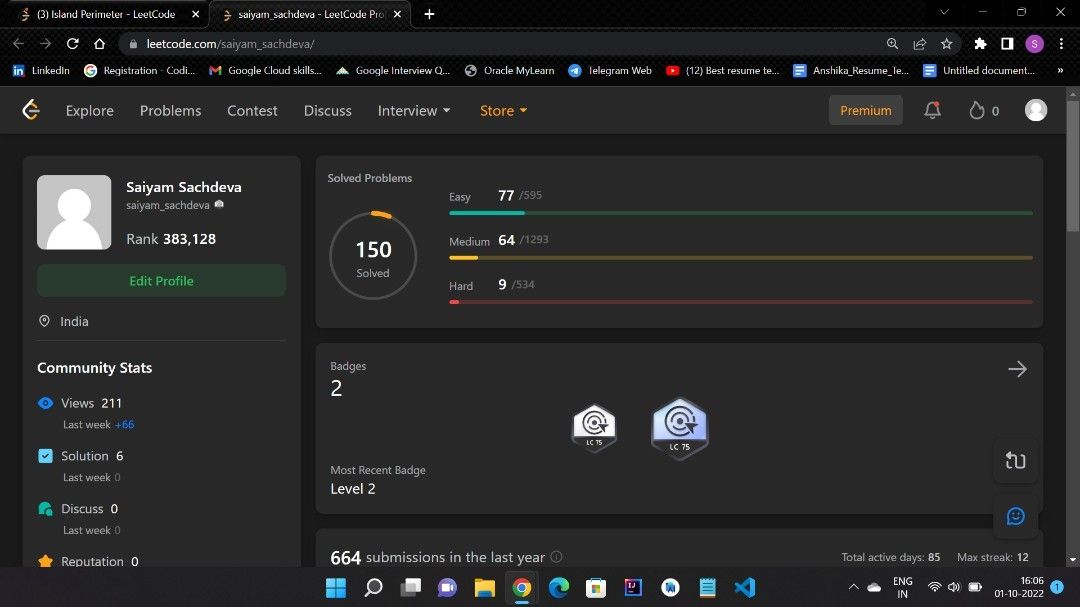Open the browser side panel icon
Image resolution: width=1080 pixels, height=607 pixels.
click(x=1007, y=43)
